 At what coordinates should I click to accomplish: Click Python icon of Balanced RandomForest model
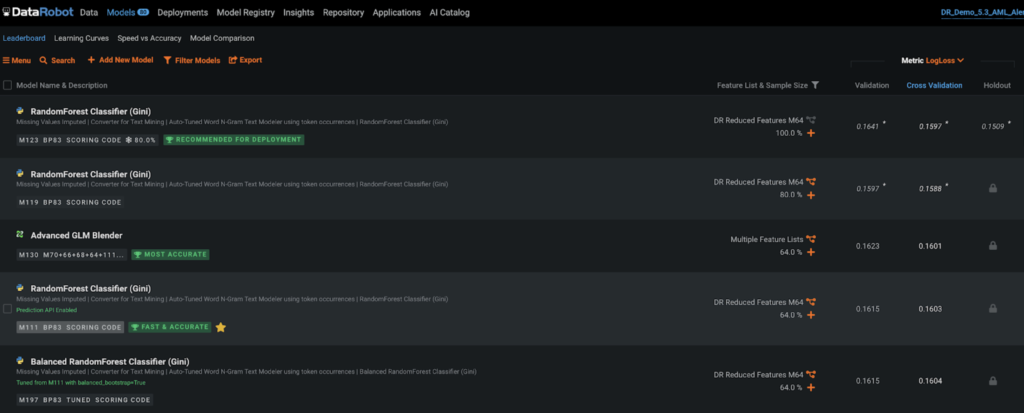20,361
